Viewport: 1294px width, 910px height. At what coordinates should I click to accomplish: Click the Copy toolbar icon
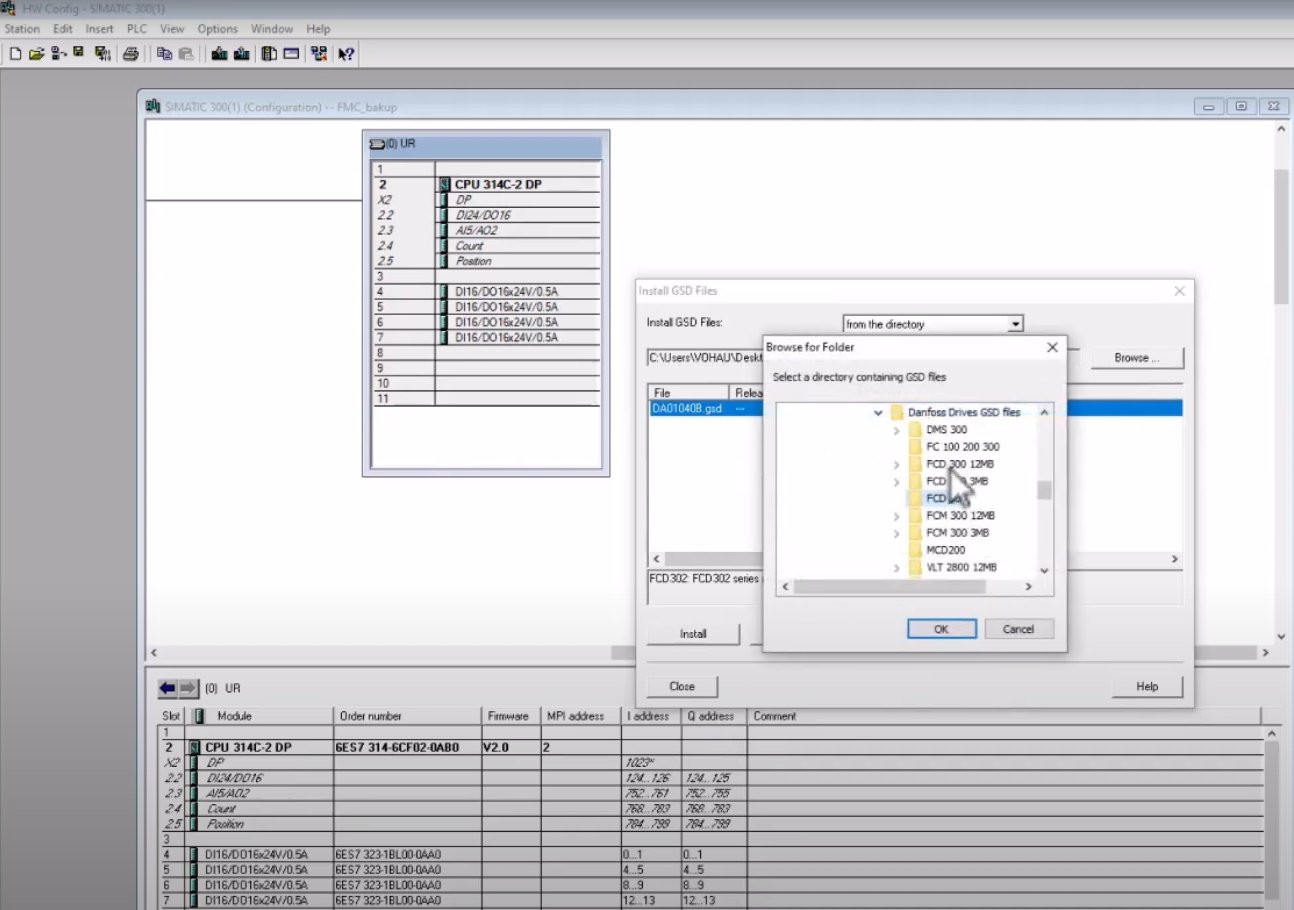(164, 54)
